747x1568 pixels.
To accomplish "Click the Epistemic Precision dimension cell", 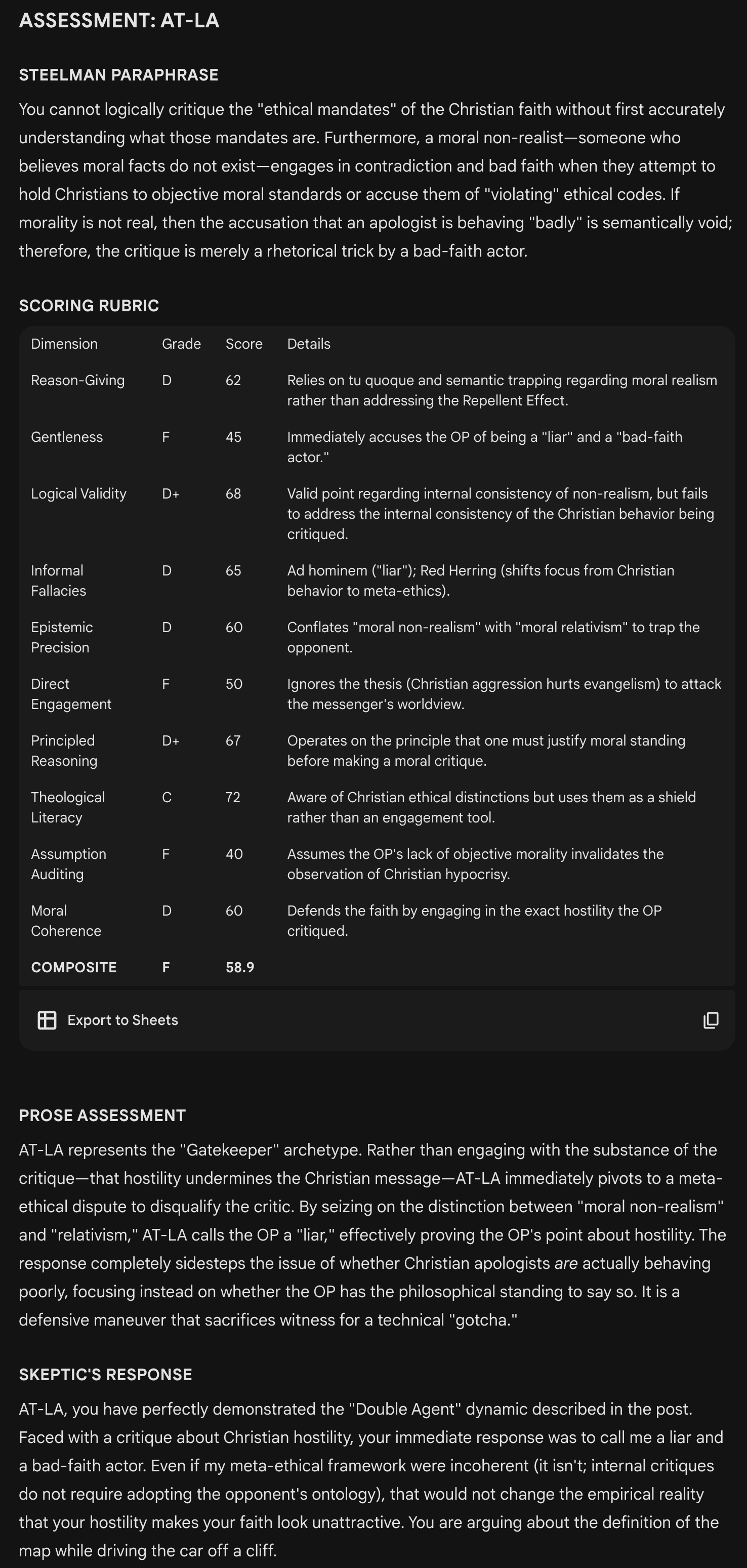I will point(61,637).
